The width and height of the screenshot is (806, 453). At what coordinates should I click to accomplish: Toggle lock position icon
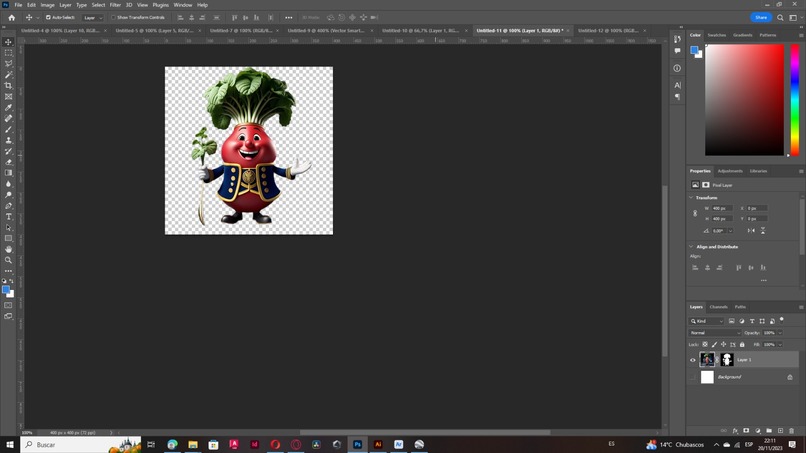point(723,345)
